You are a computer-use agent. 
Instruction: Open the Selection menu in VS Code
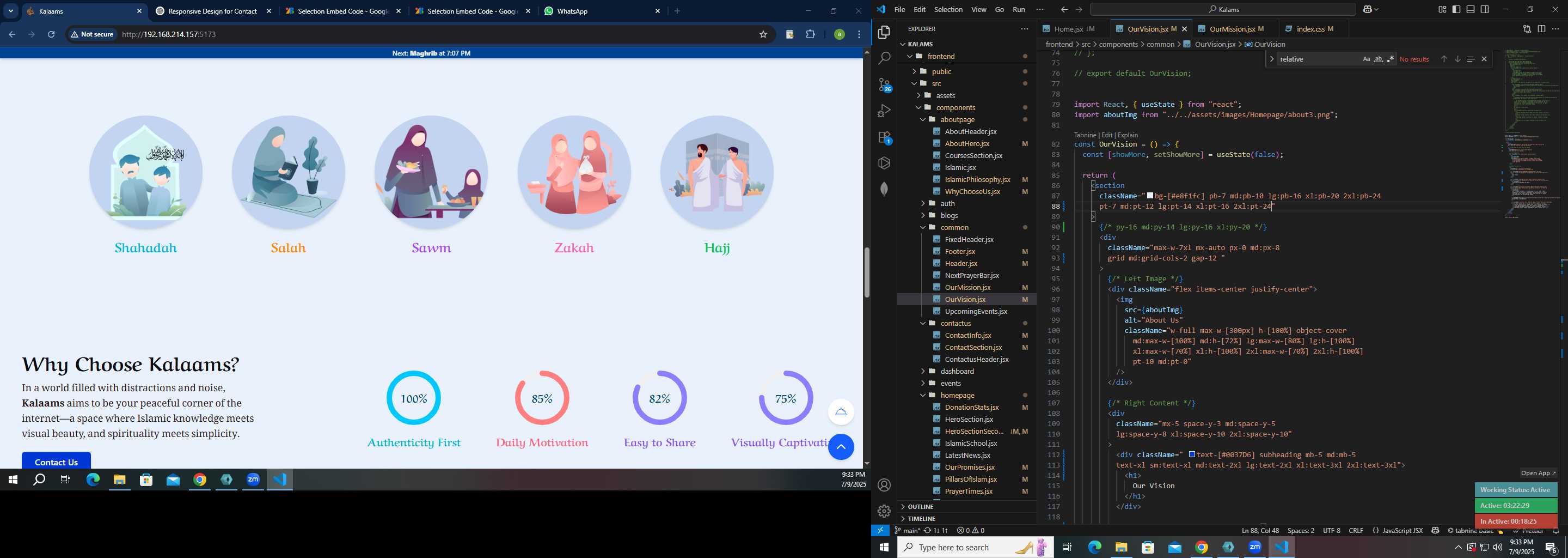(948, 10)
